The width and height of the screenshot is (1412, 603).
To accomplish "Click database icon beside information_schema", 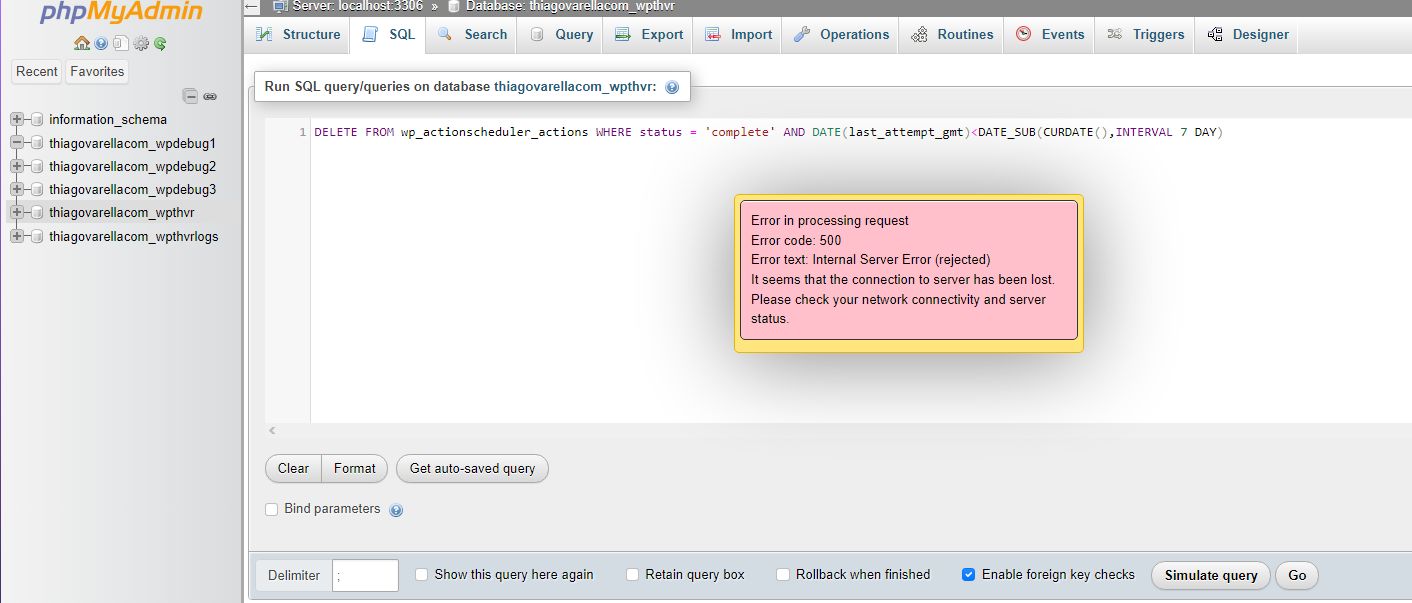I will point(37,119).
